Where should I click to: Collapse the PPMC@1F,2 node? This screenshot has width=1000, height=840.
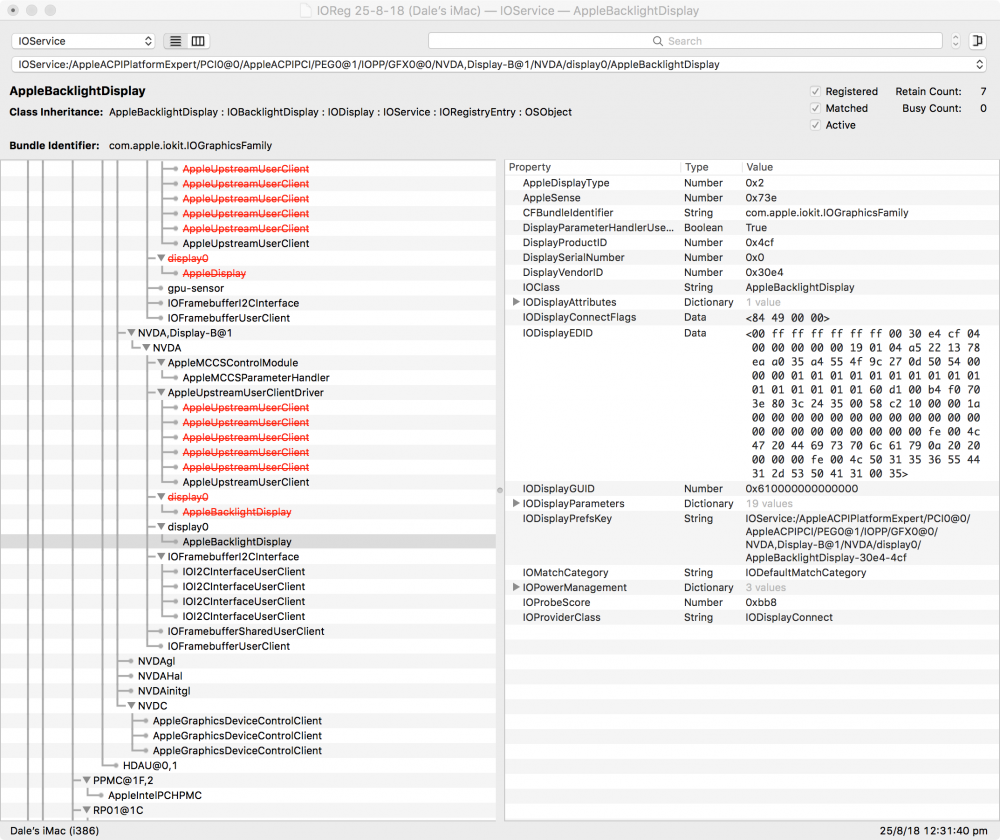click(86, 781)
